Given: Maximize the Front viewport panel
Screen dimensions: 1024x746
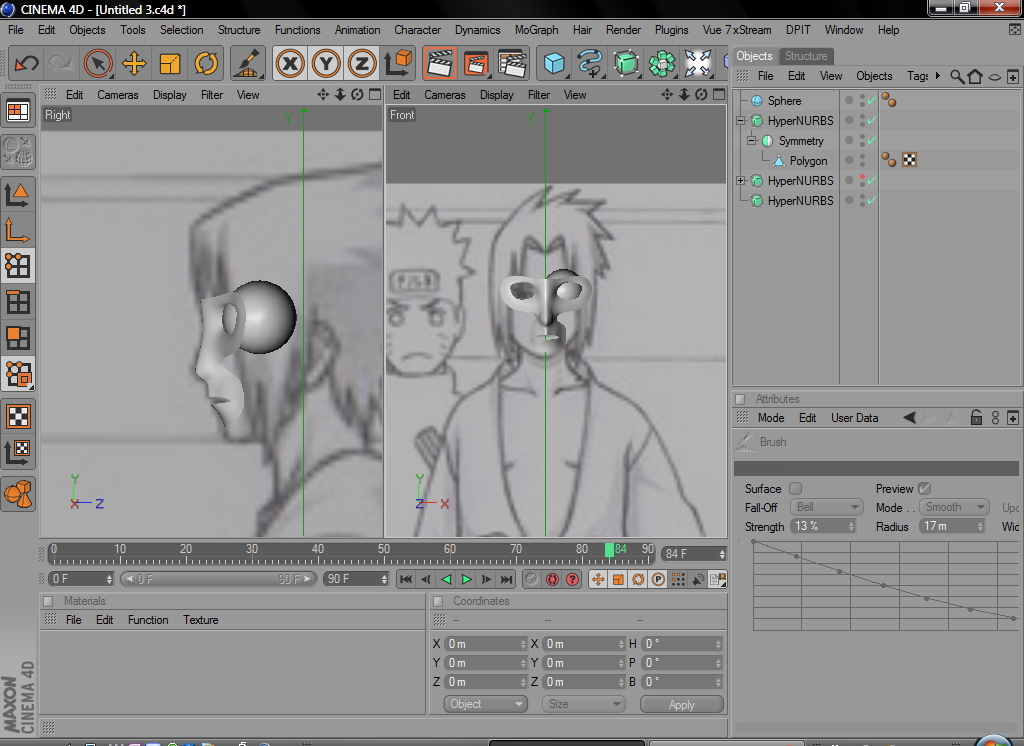Looking at the screenshot, I should [719, 95].
